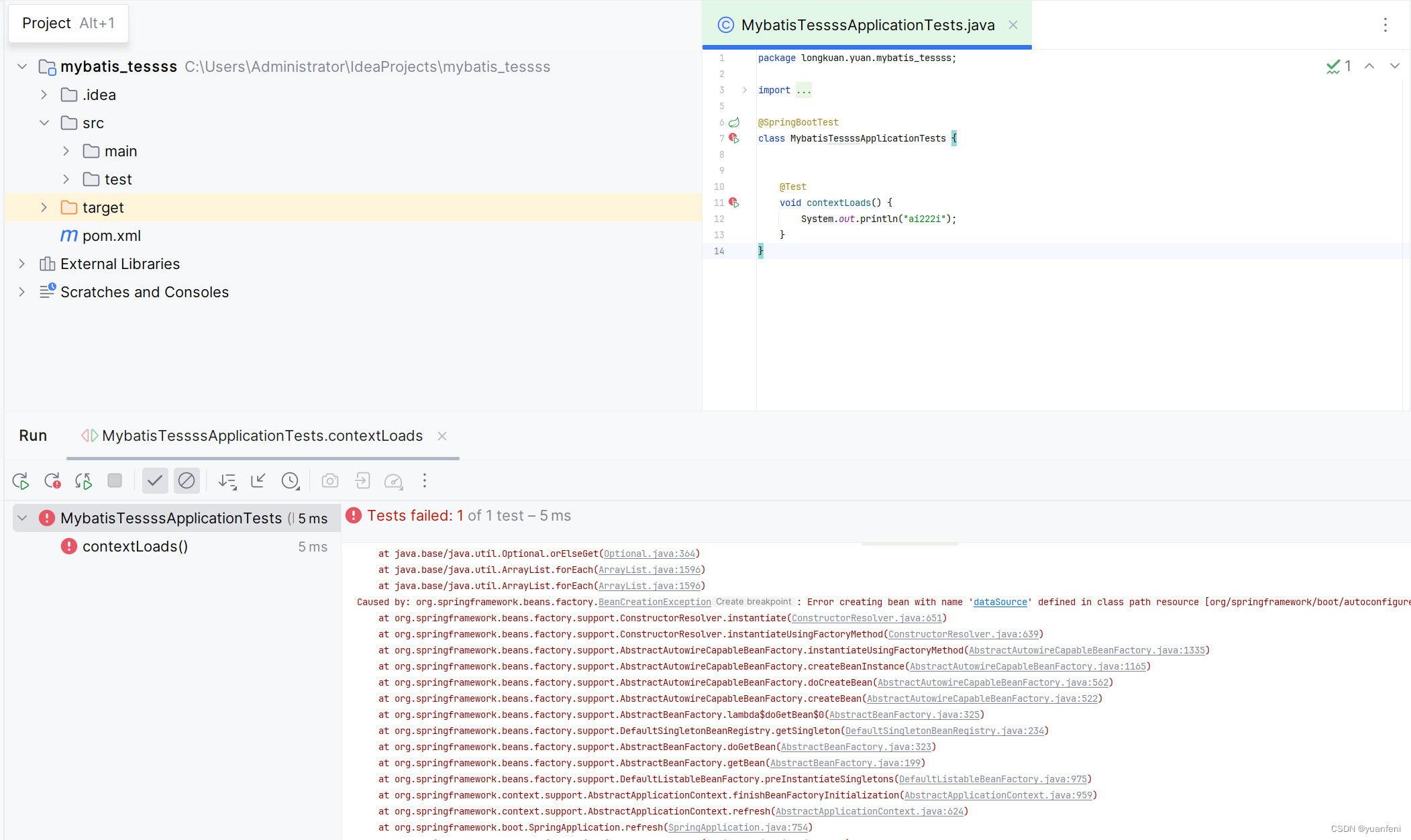Rerun only the failed tests

52,480
